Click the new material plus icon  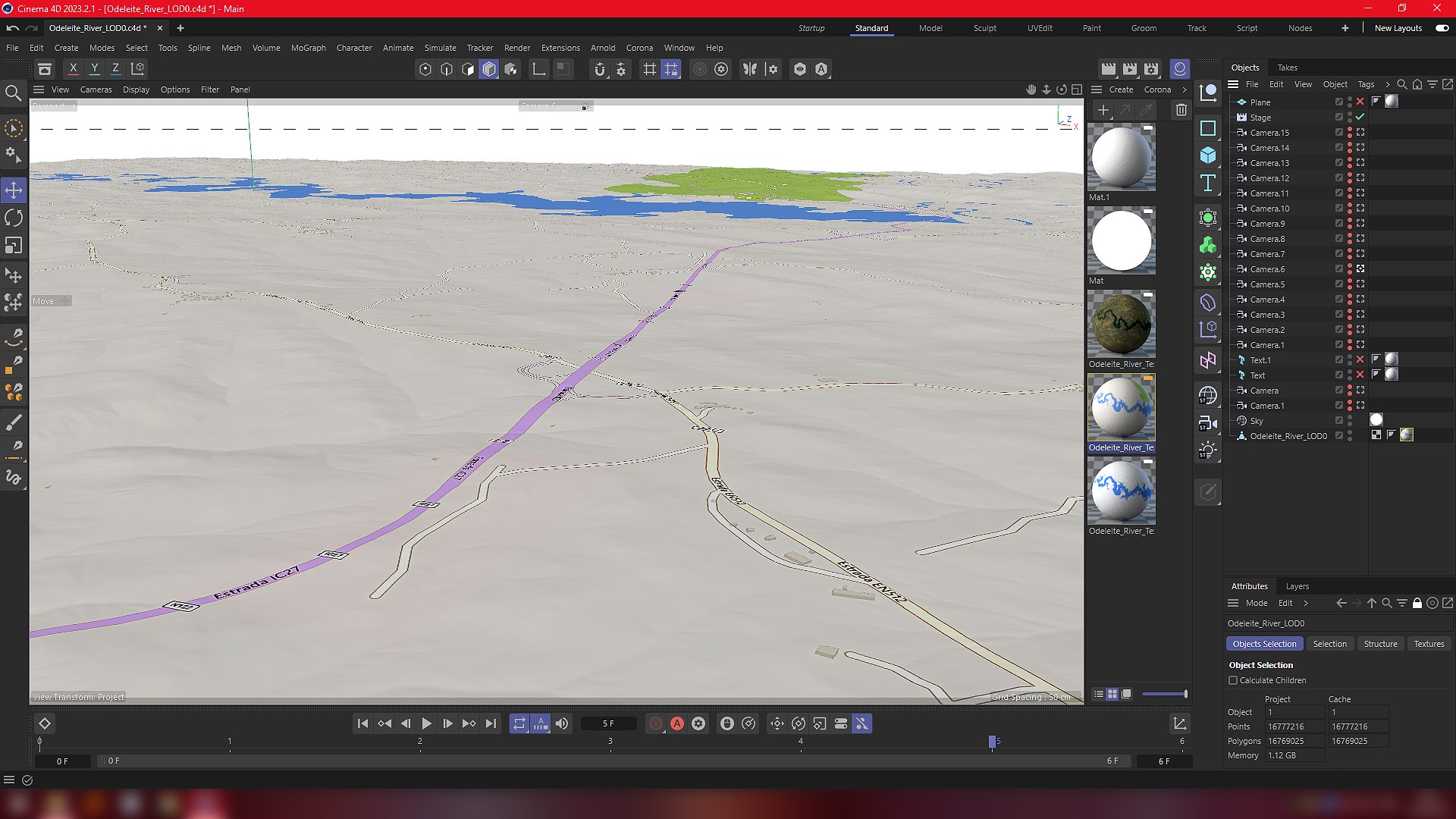(x=1103, y=110)
